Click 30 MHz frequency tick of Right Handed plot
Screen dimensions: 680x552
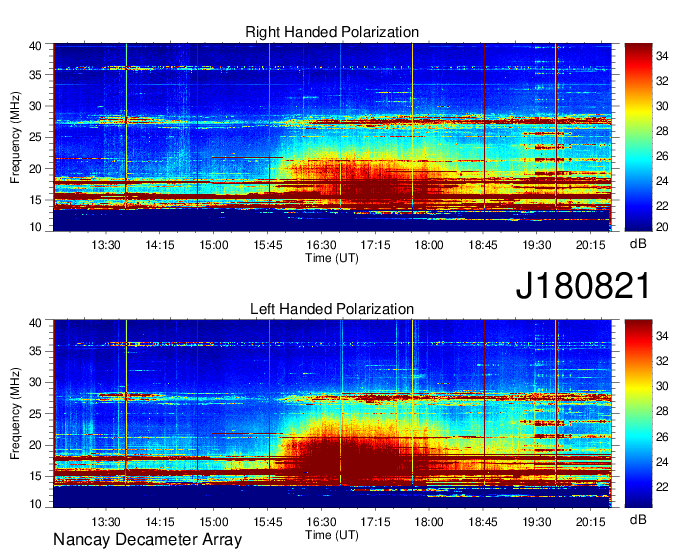(35, 106)
